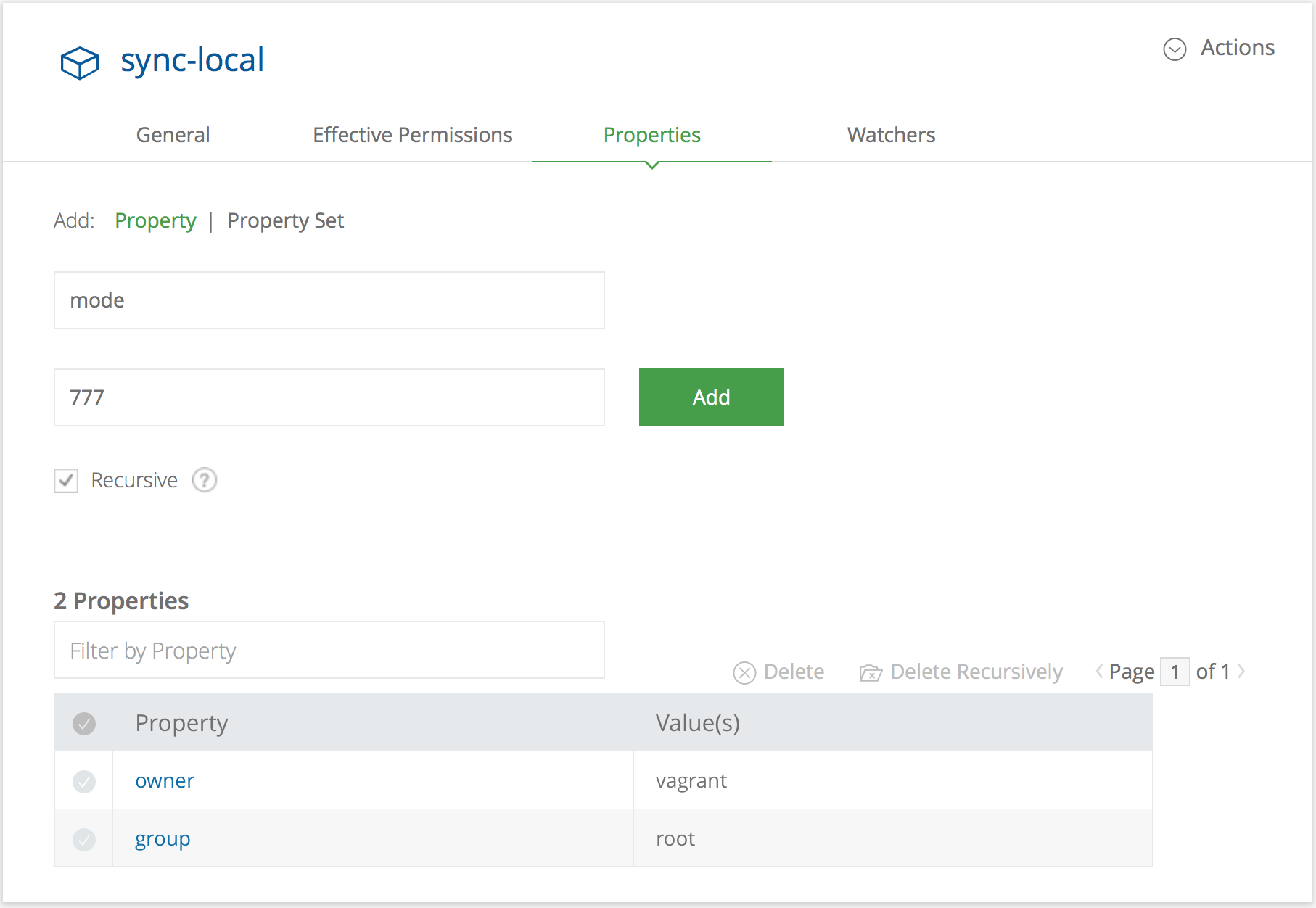Click the 2 Properties heading
This screenshot has width=1316, height=908.
click(x=121, y=600)
